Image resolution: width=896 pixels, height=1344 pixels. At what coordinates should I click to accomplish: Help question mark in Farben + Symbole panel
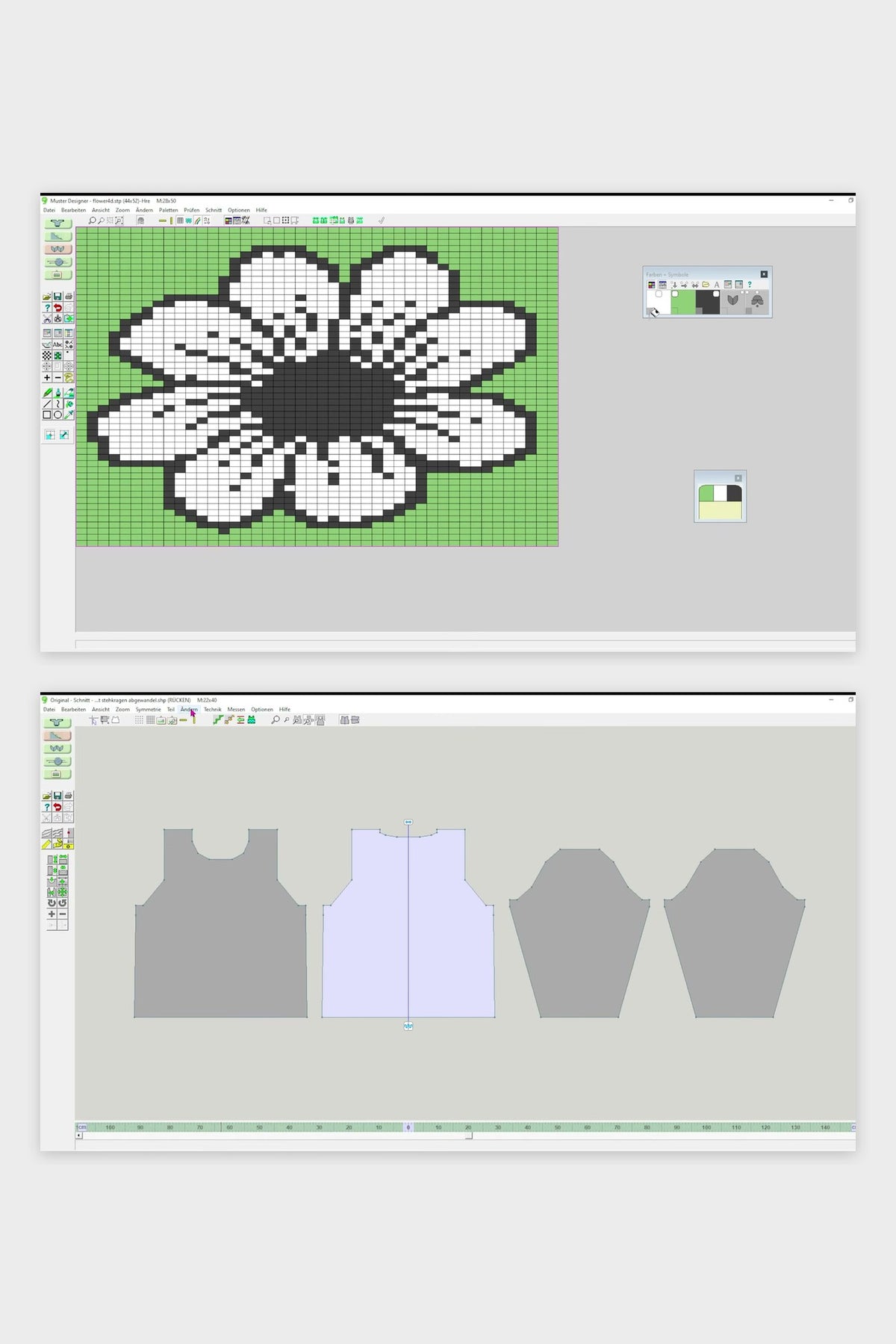pos(750,285)
